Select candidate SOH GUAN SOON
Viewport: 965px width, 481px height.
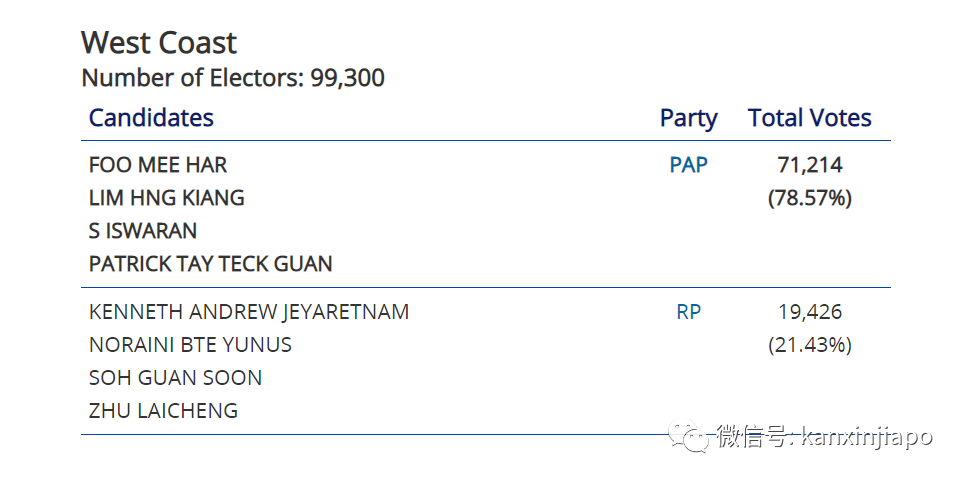(x=176, y=378)
